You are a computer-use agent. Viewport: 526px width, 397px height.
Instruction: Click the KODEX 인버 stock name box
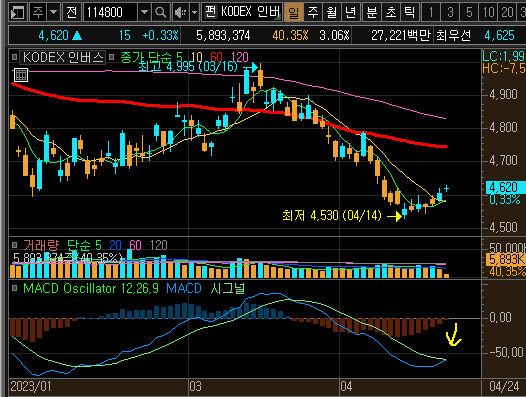pos(242,13)
